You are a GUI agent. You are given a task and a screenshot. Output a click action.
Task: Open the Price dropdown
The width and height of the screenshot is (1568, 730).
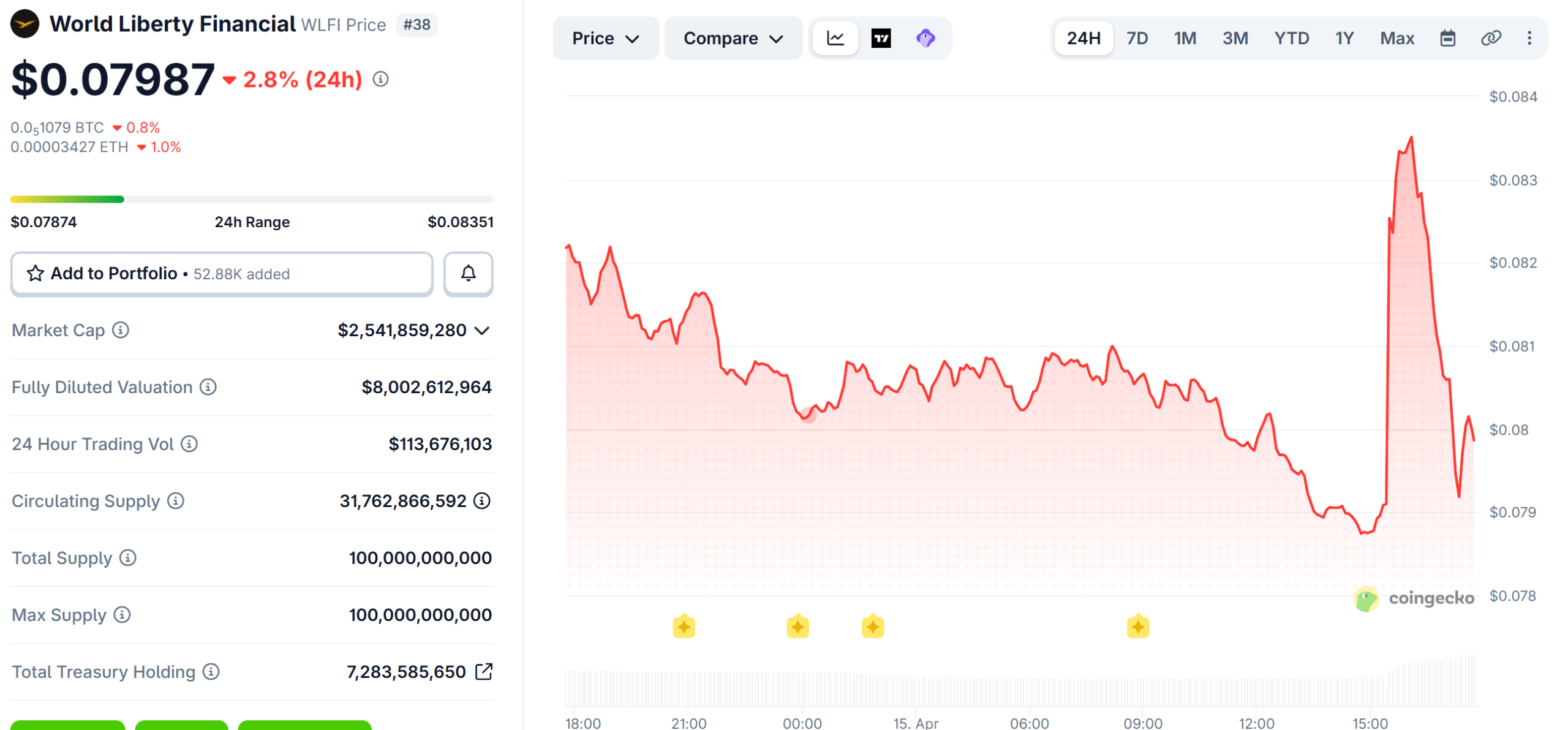pos(605,38)
